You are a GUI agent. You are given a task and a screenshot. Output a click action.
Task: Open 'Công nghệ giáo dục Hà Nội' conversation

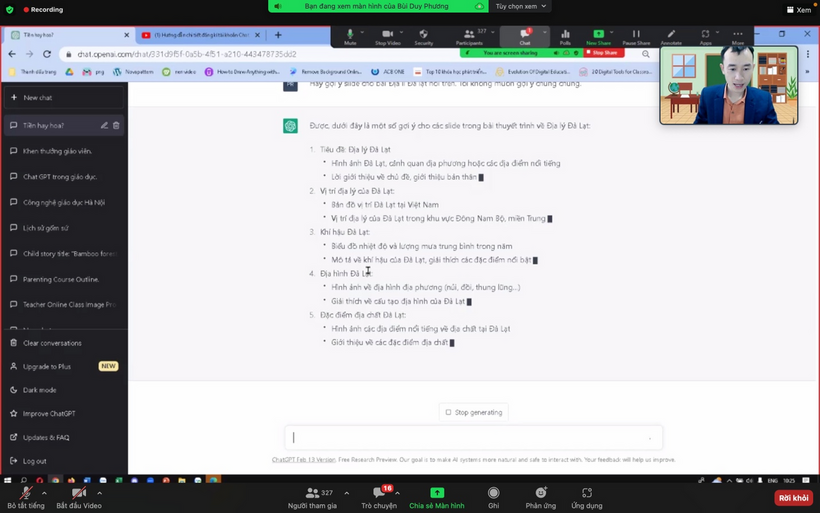64,202
